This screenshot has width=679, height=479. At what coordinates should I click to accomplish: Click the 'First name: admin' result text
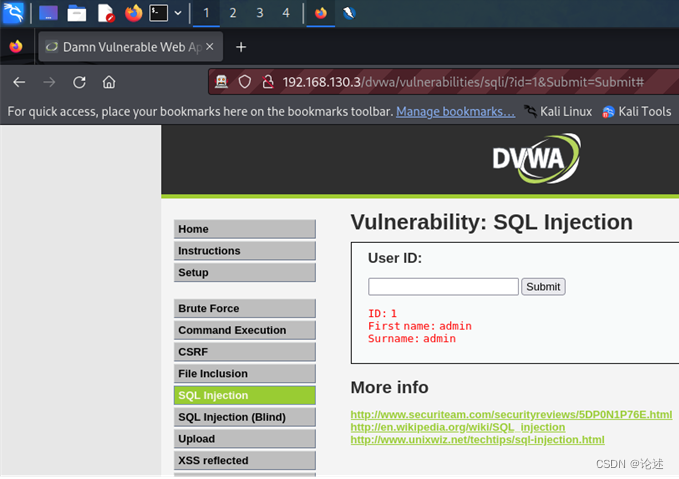point(420,326)
